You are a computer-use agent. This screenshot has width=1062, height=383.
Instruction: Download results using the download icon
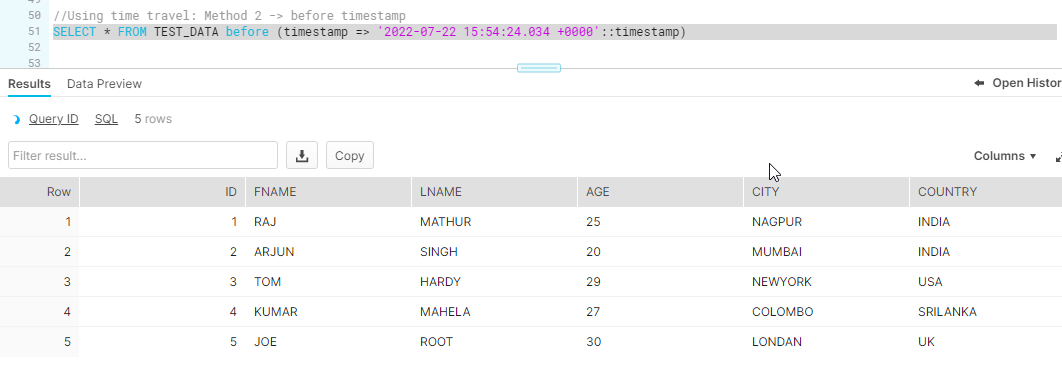click(x=302, y=155)
